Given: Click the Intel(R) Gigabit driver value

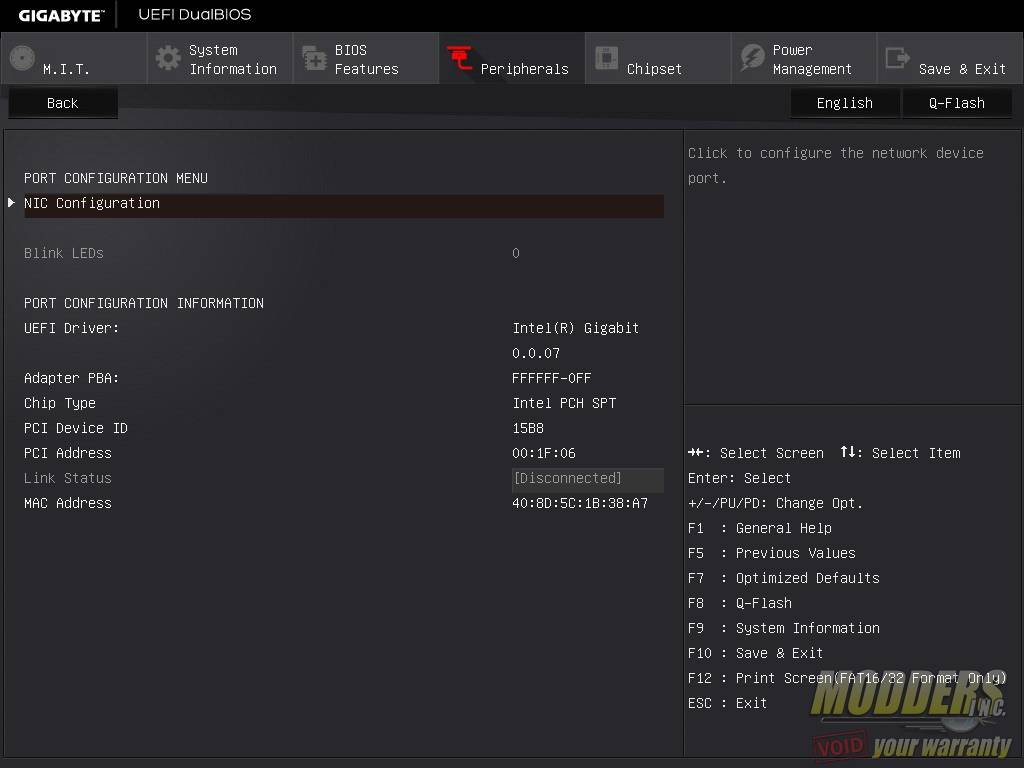Looking at the screenshot, I should (575, 328).
